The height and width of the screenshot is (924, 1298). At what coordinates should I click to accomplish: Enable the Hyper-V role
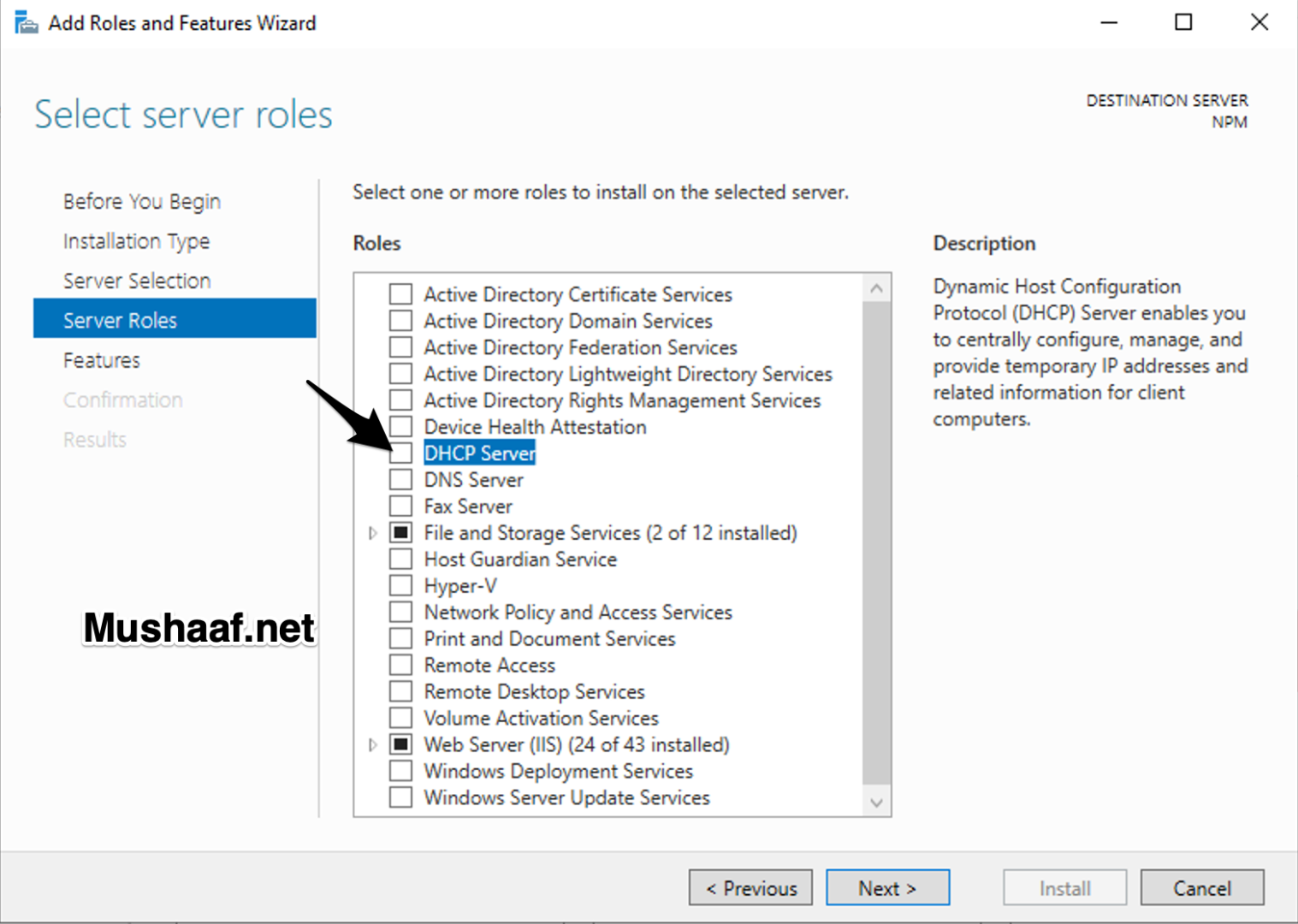400,585
